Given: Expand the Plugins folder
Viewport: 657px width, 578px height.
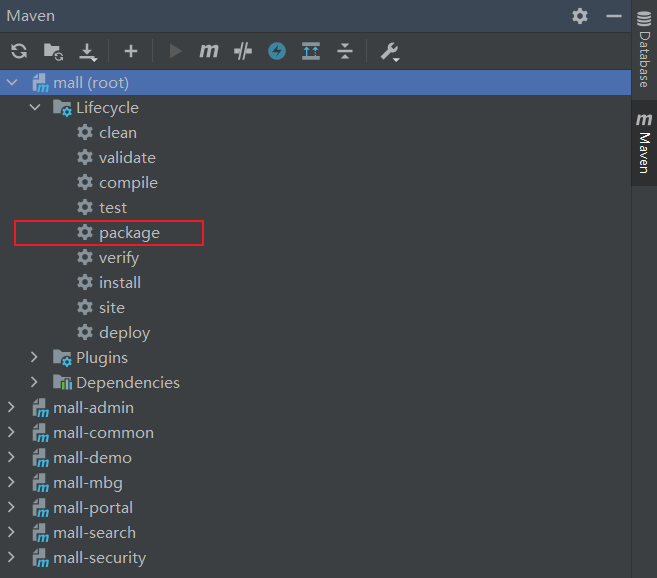Looking at the screenshot, I should point(34,358).
